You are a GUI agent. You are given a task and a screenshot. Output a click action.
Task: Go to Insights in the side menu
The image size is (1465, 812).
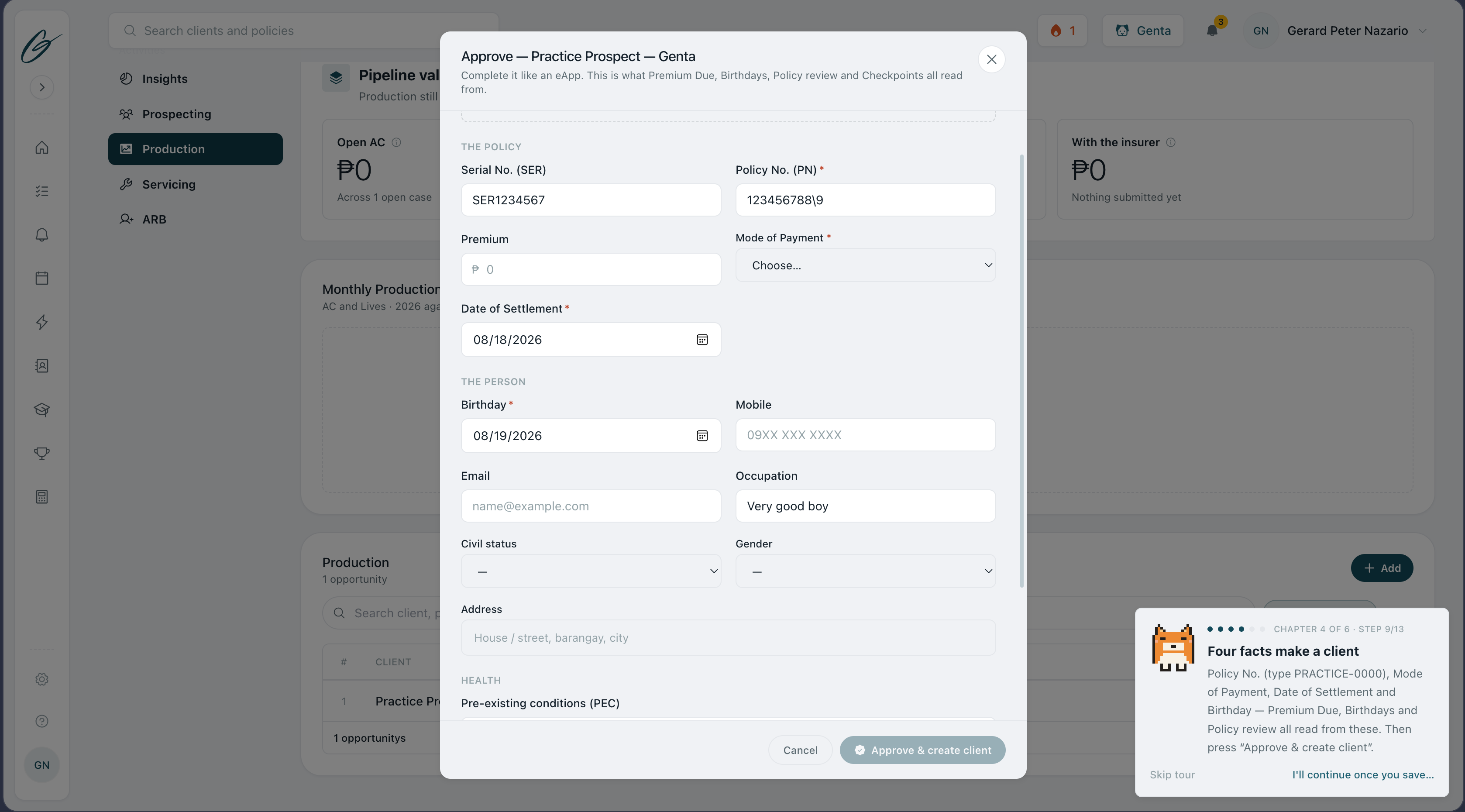pyautogui.click(x=195, y=79)
